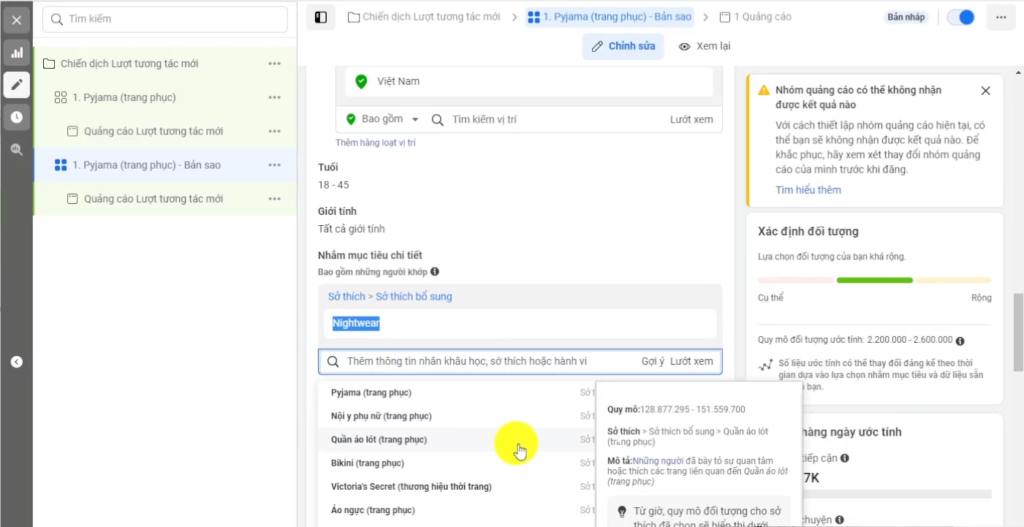Click Lướt xem in targeting search
This screenshot has width=1024, height=527.
coord(692,361)
